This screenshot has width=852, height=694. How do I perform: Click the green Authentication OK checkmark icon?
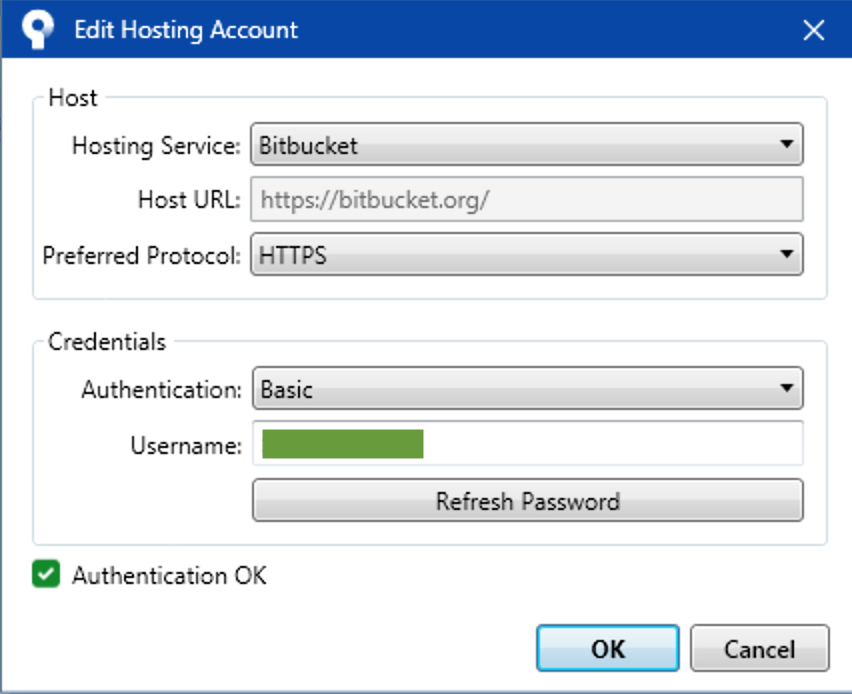pos(46,574)
